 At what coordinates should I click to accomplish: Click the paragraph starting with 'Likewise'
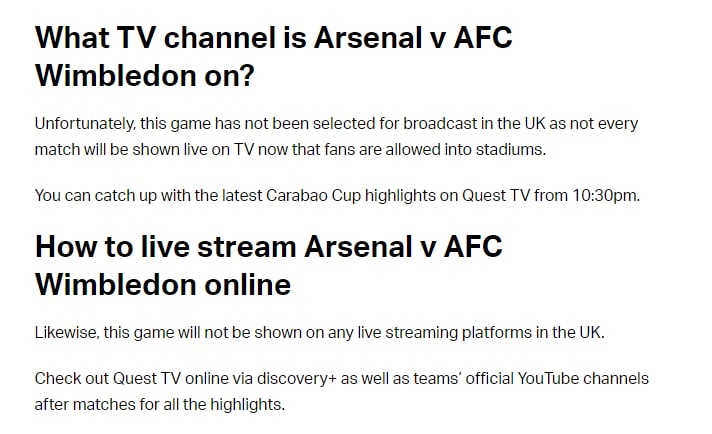coord(319,333)
